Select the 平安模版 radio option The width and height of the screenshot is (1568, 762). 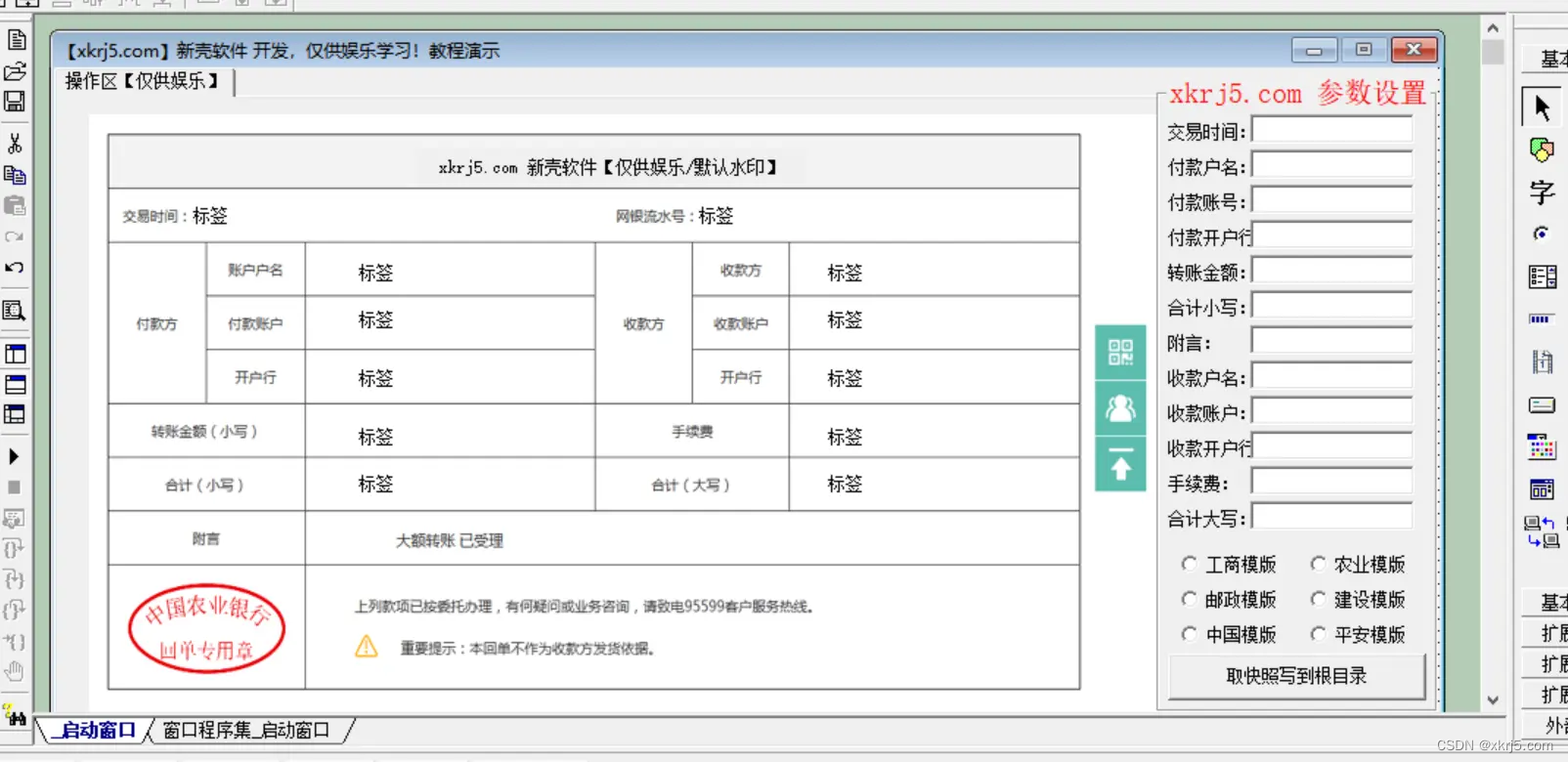(1358, 635)
